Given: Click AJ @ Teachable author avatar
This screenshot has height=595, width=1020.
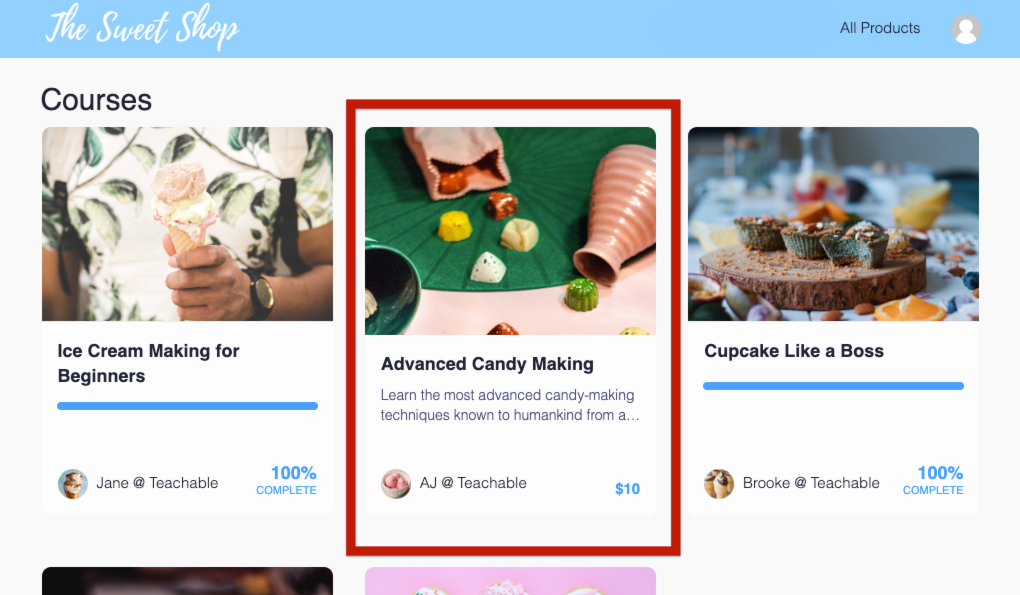Looking at the screenshot, I should click(396, 484).
